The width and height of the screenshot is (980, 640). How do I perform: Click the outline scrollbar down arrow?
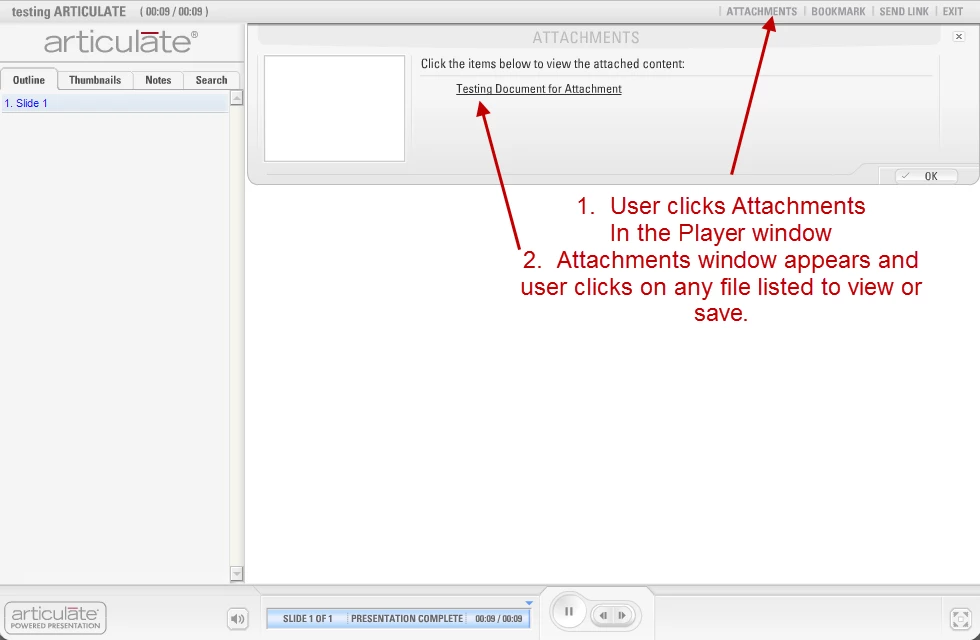point(236,574)
